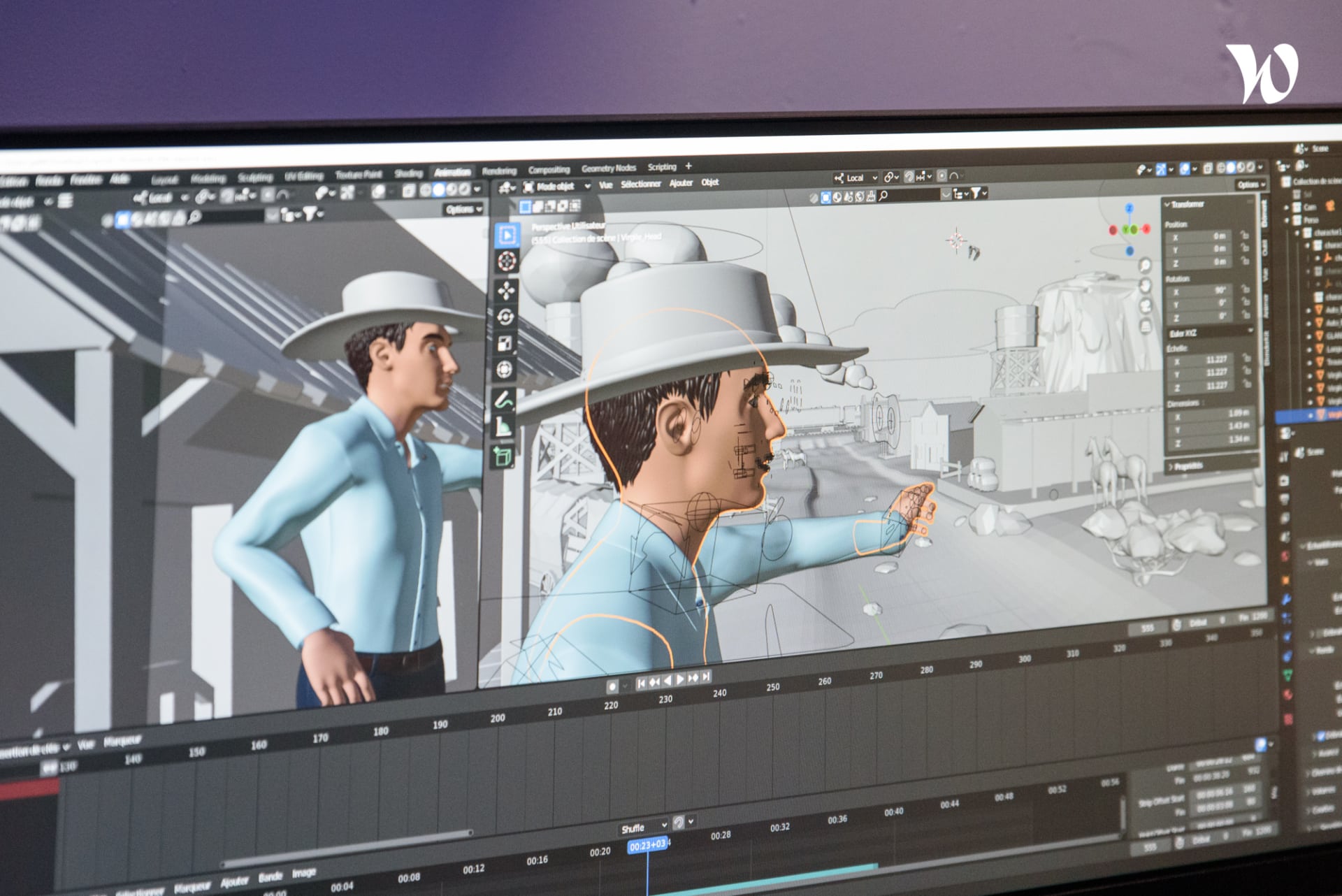Toggle camera view gizmo icon
Screen dimensions: 1342x896
[x=1145, y=305]
